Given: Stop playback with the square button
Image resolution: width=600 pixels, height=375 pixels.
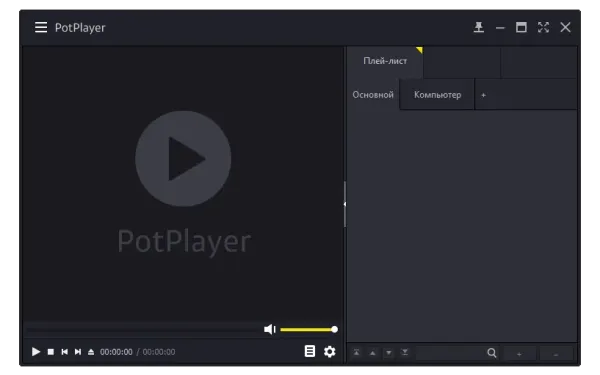Looking at the screenshot, I should [x=51, y=352].
